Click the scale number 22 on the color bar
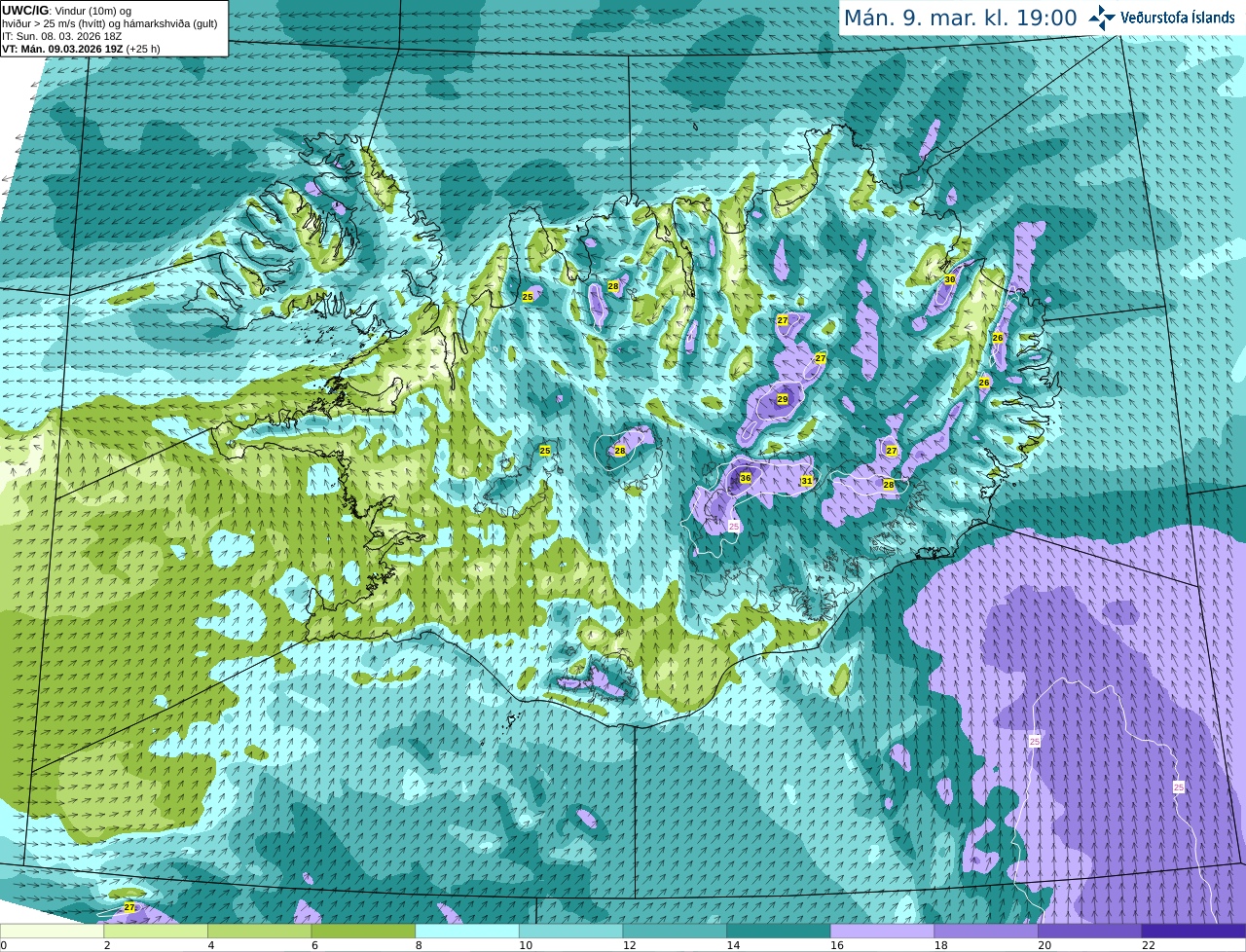Viewport: 1246px width, 952px height. (x=1149, y=945)
